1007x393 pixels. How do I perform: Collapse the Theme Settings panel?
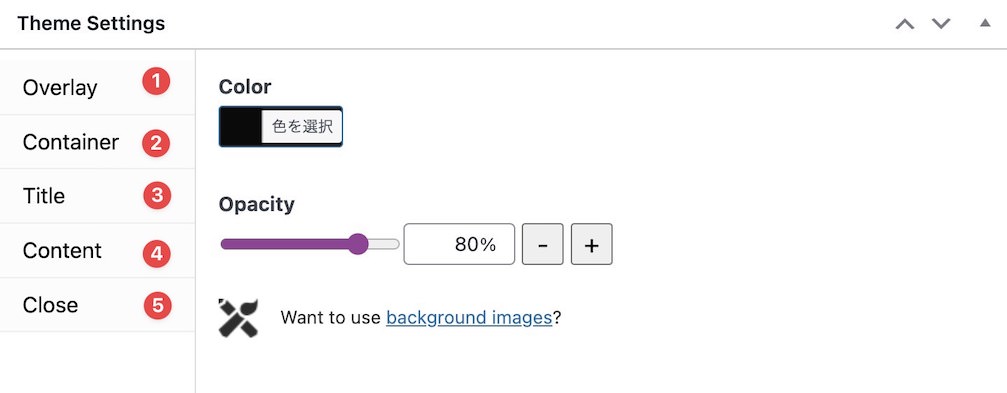[985, 23]
